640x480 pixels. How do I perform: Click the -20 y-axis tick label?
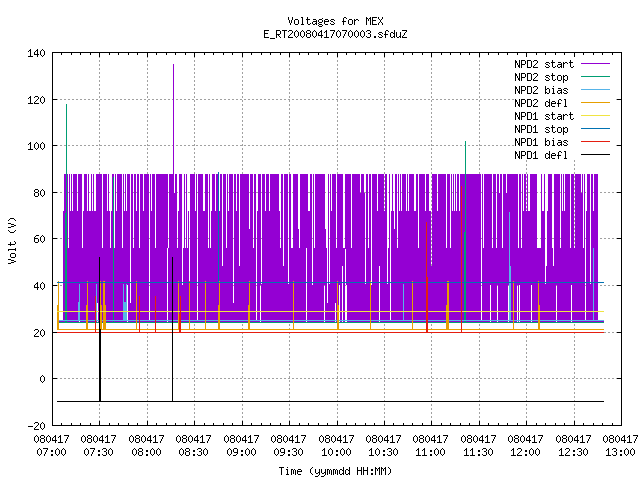(36, 426)
